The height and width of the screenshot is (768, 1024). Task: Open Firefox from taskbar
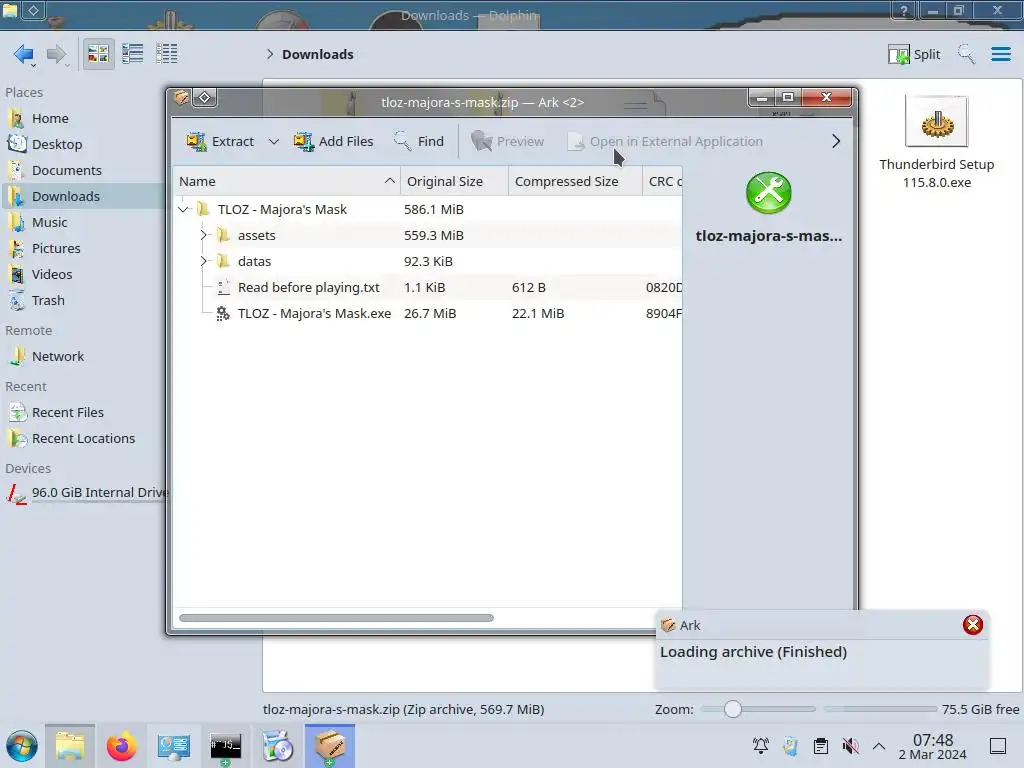[121, 746]
